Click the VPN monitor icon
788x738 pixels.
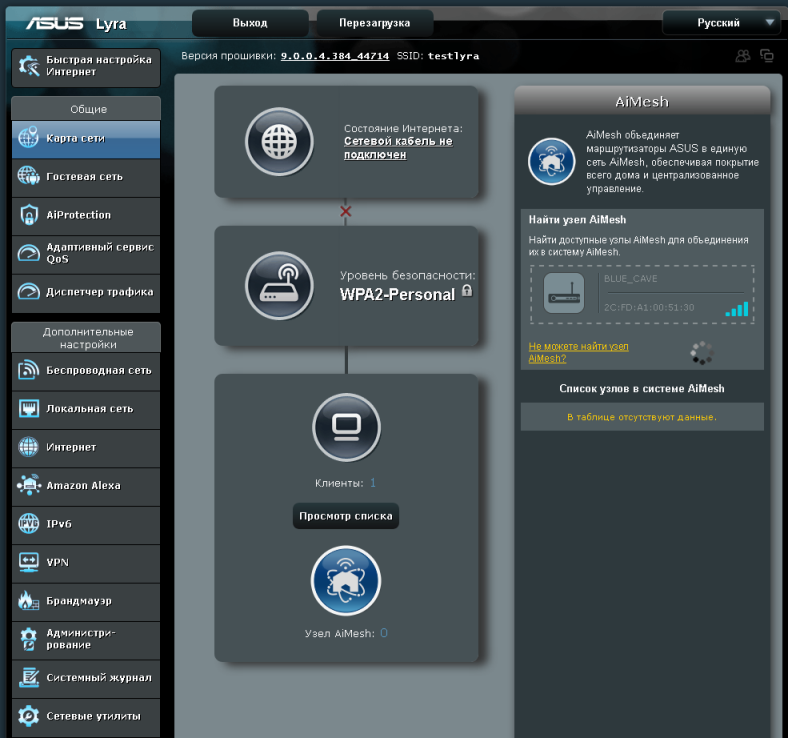click(x=29, y=562)
